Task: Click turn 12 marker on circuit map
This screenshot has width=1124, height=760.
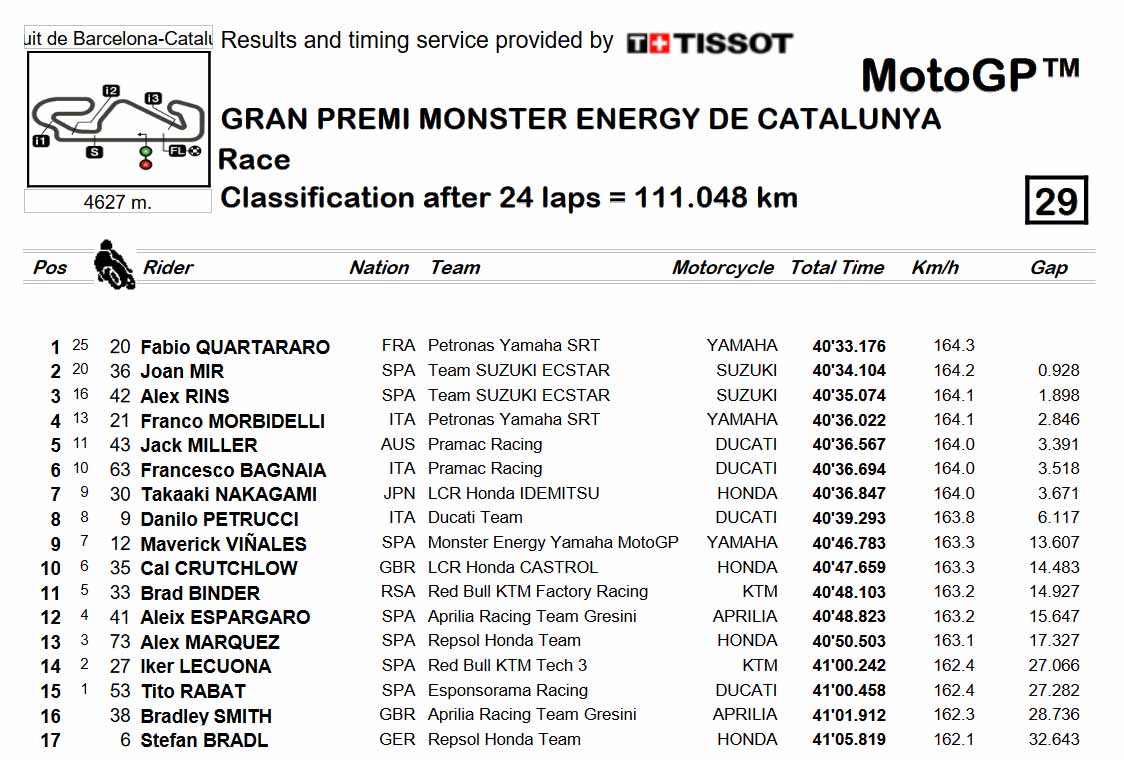Action: point(110,90)
